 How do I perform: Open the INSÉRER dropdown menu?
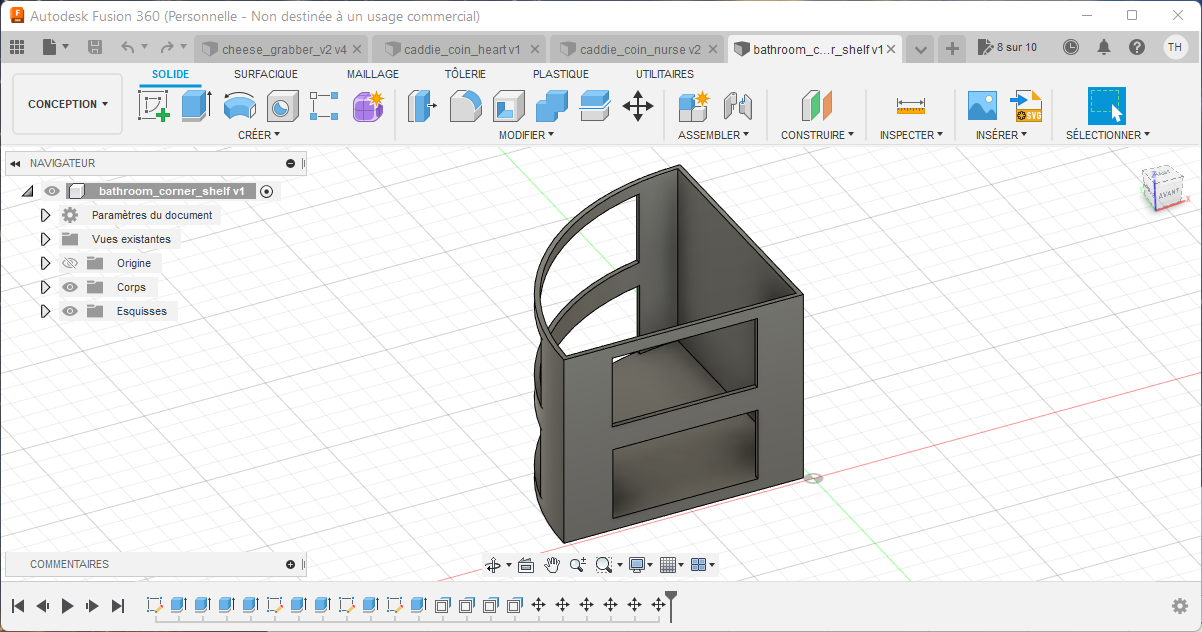(1001, 134)
